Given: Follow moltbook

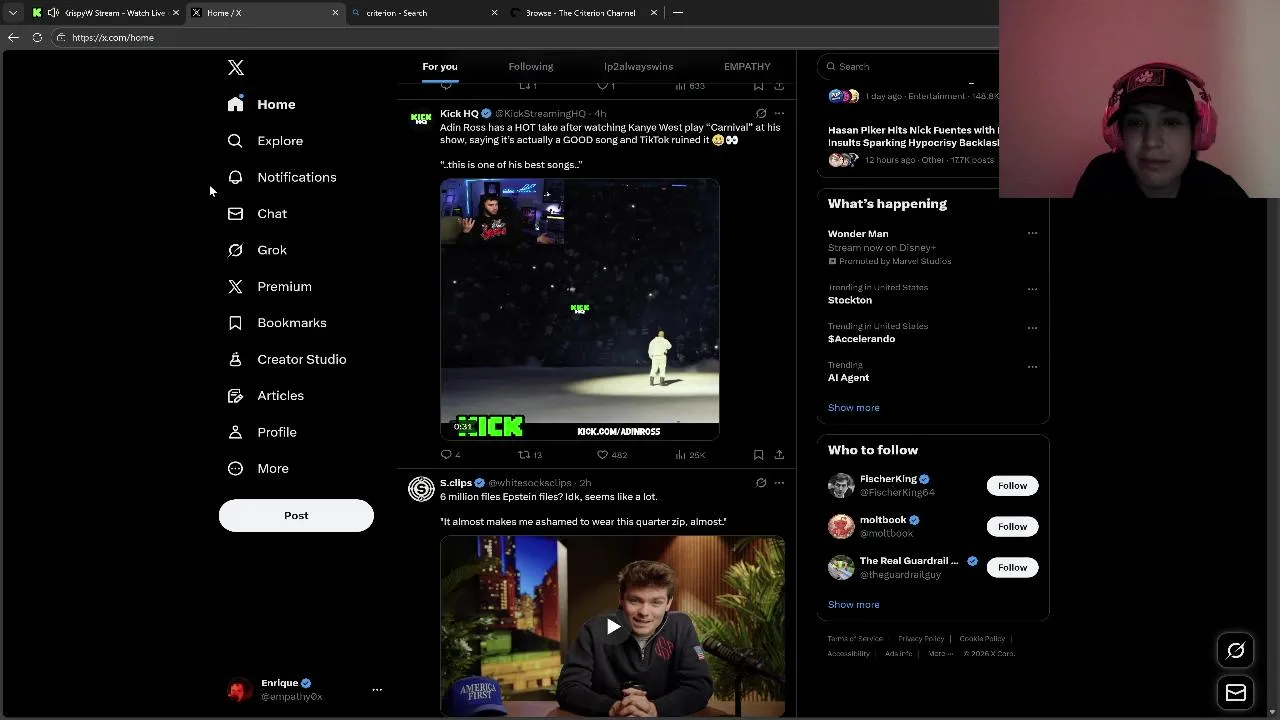Looking at the screenshot, I should (1012, 527).
